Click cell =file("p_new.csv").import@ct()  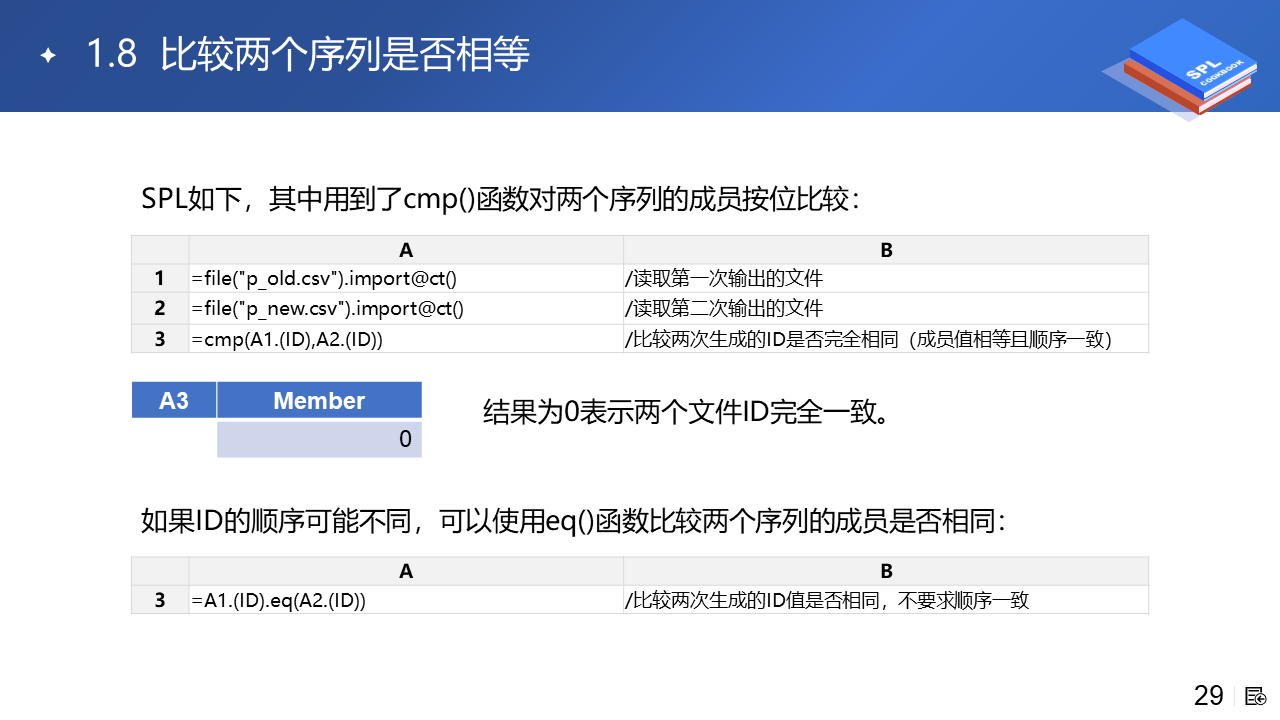[x=406, y=308]
